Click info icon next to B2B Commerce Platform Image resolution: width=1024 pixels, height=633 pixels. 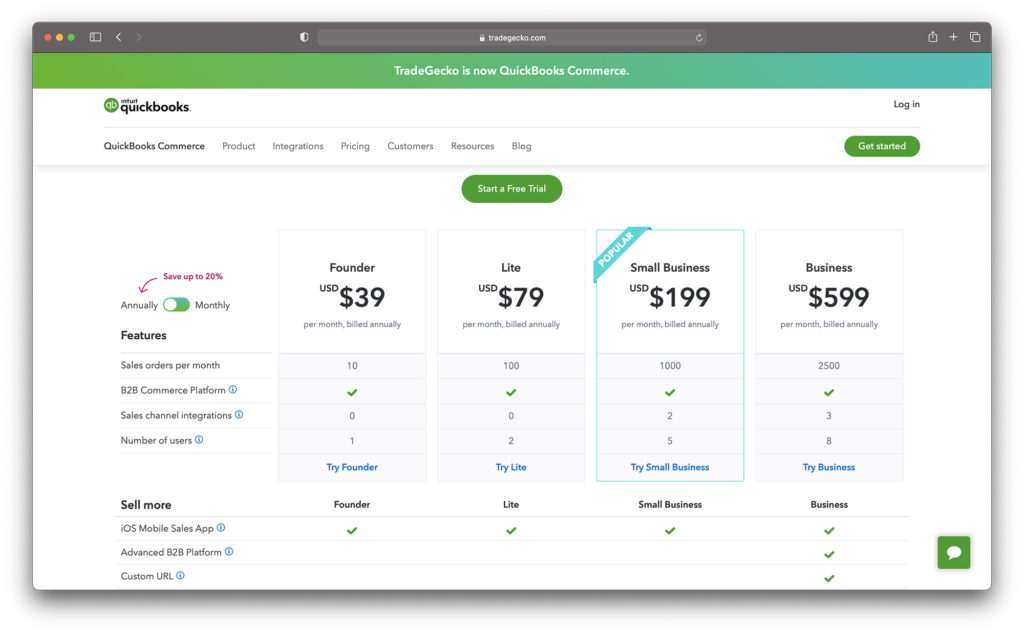click(233, 390)
